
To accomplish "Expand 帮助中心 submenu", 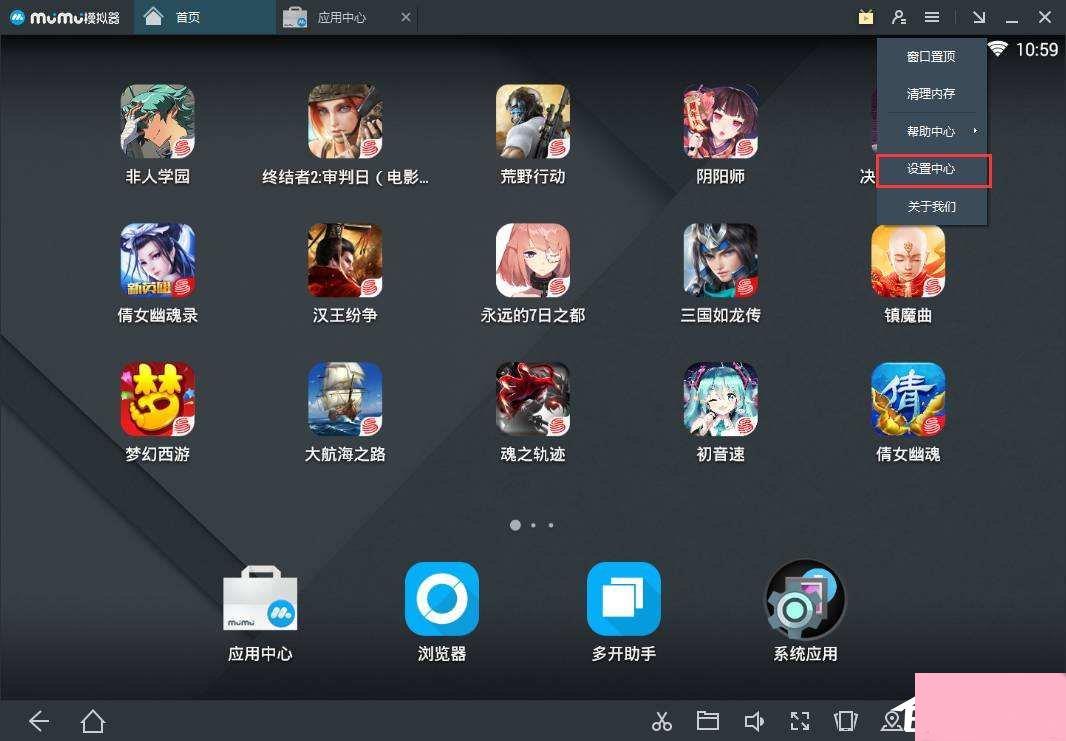I will [931, 131].
